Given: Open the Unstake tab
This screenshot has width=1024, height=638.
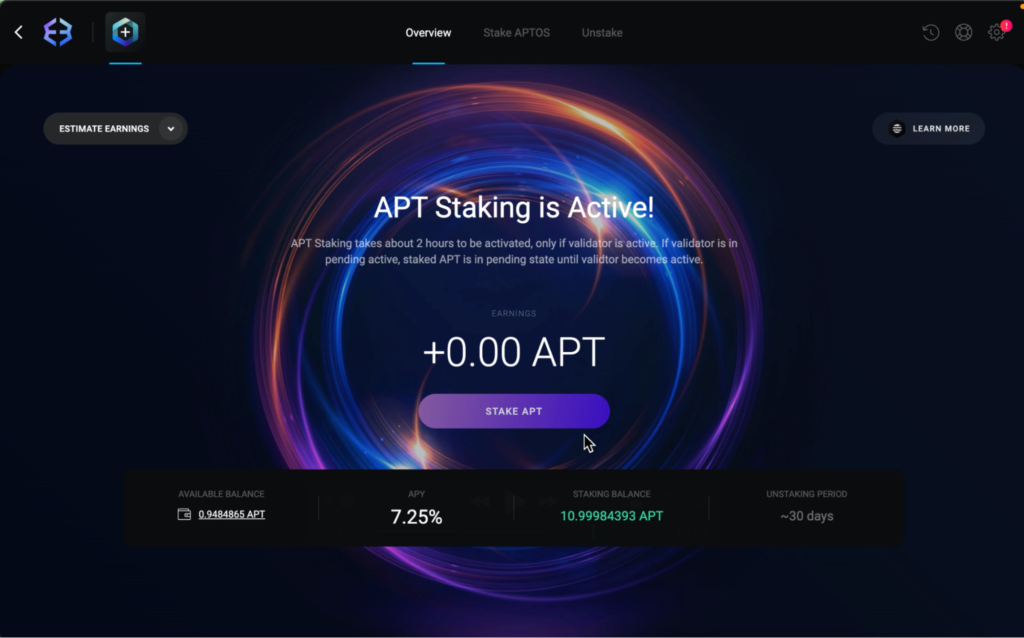Looking at the screenshot, I should (x=602, y=33).
